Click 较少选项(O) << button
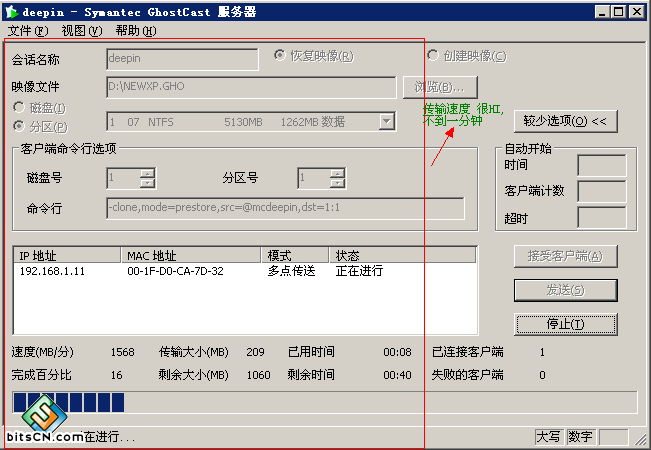 coord(565,121)
